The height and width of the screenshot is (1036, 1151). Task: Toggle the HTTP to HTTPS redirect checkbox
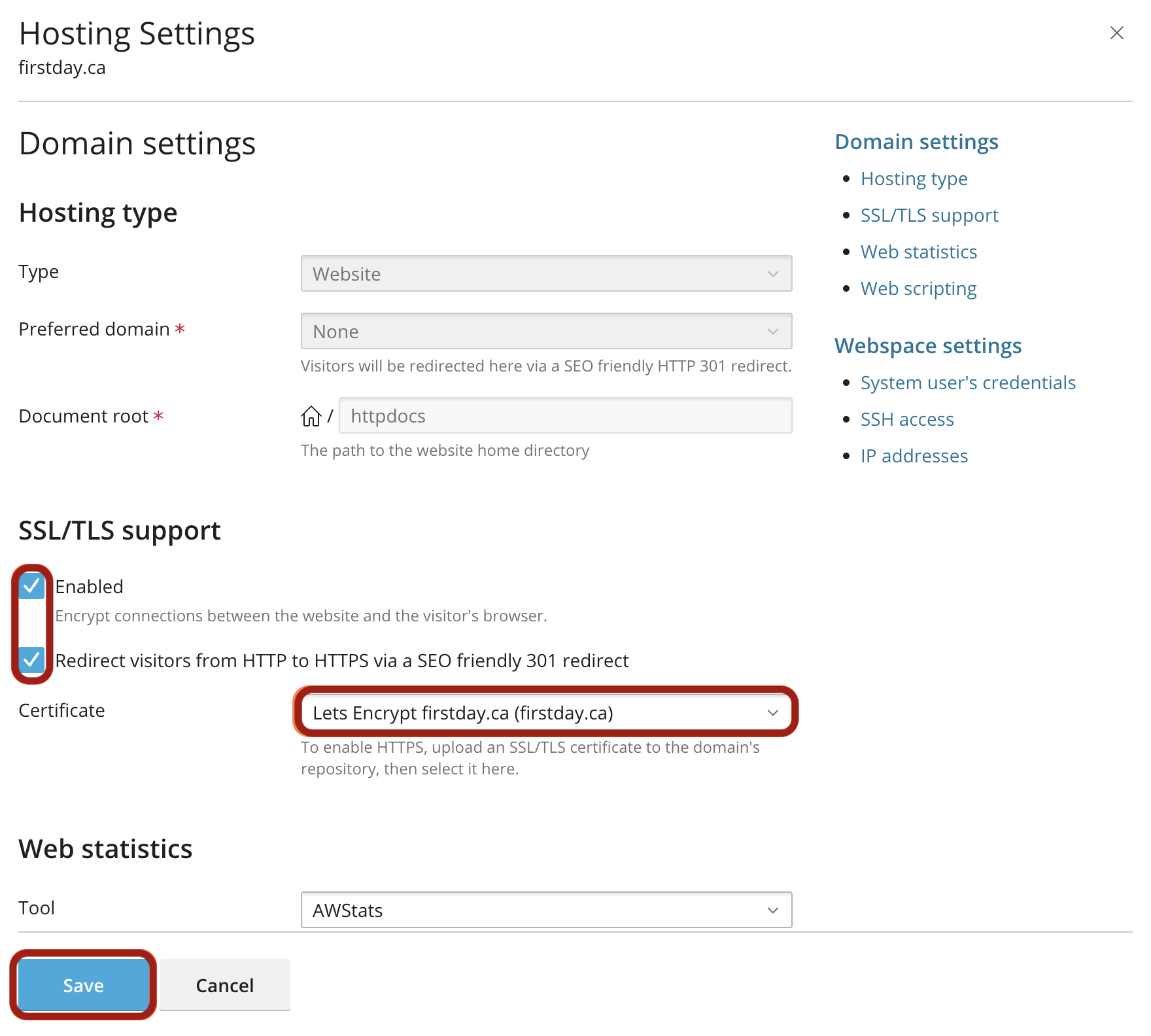(x=31, y=659)
